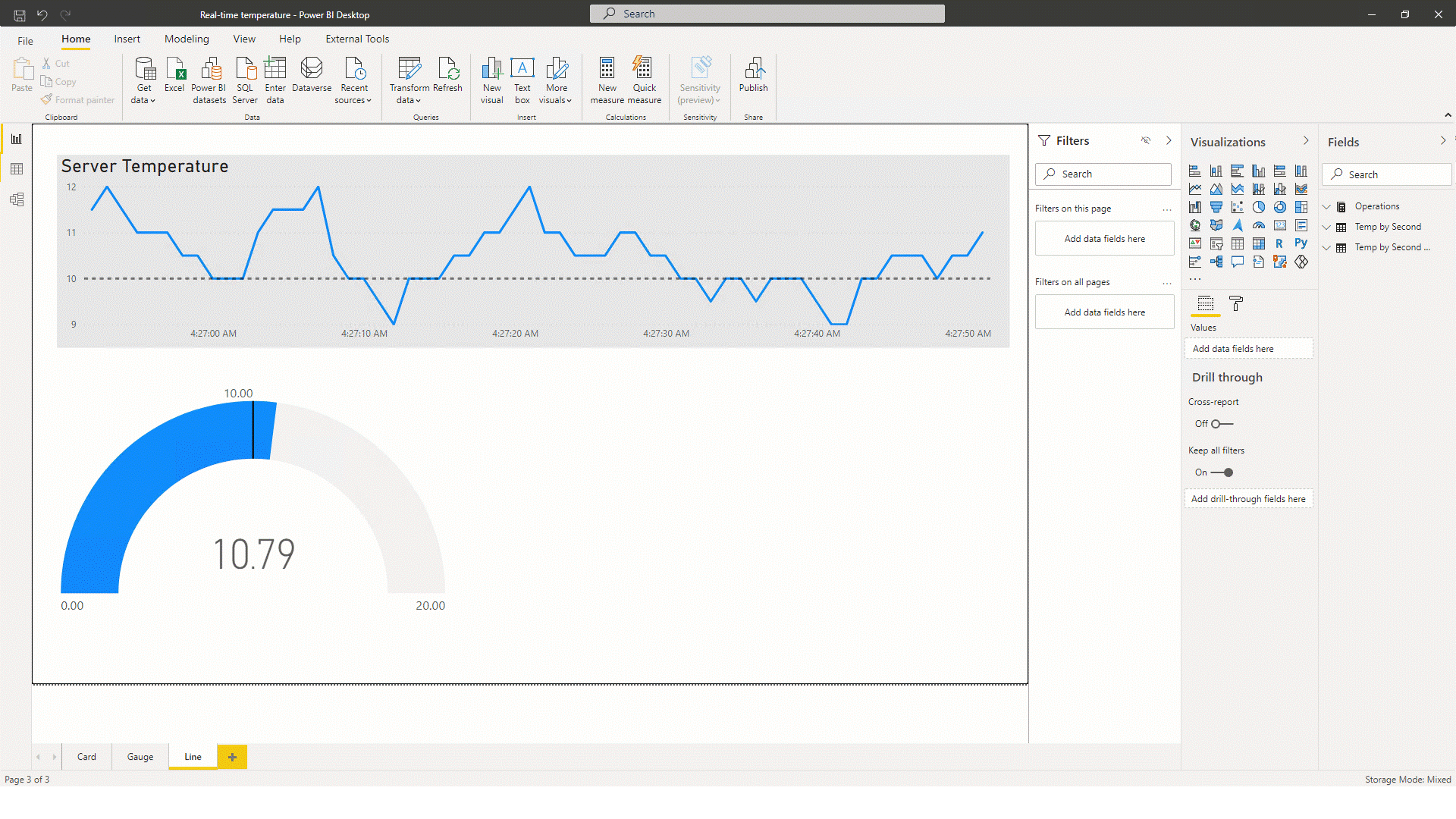
Task: Disable Keep all filters toggle
Action: click(x=1224, y=471)
